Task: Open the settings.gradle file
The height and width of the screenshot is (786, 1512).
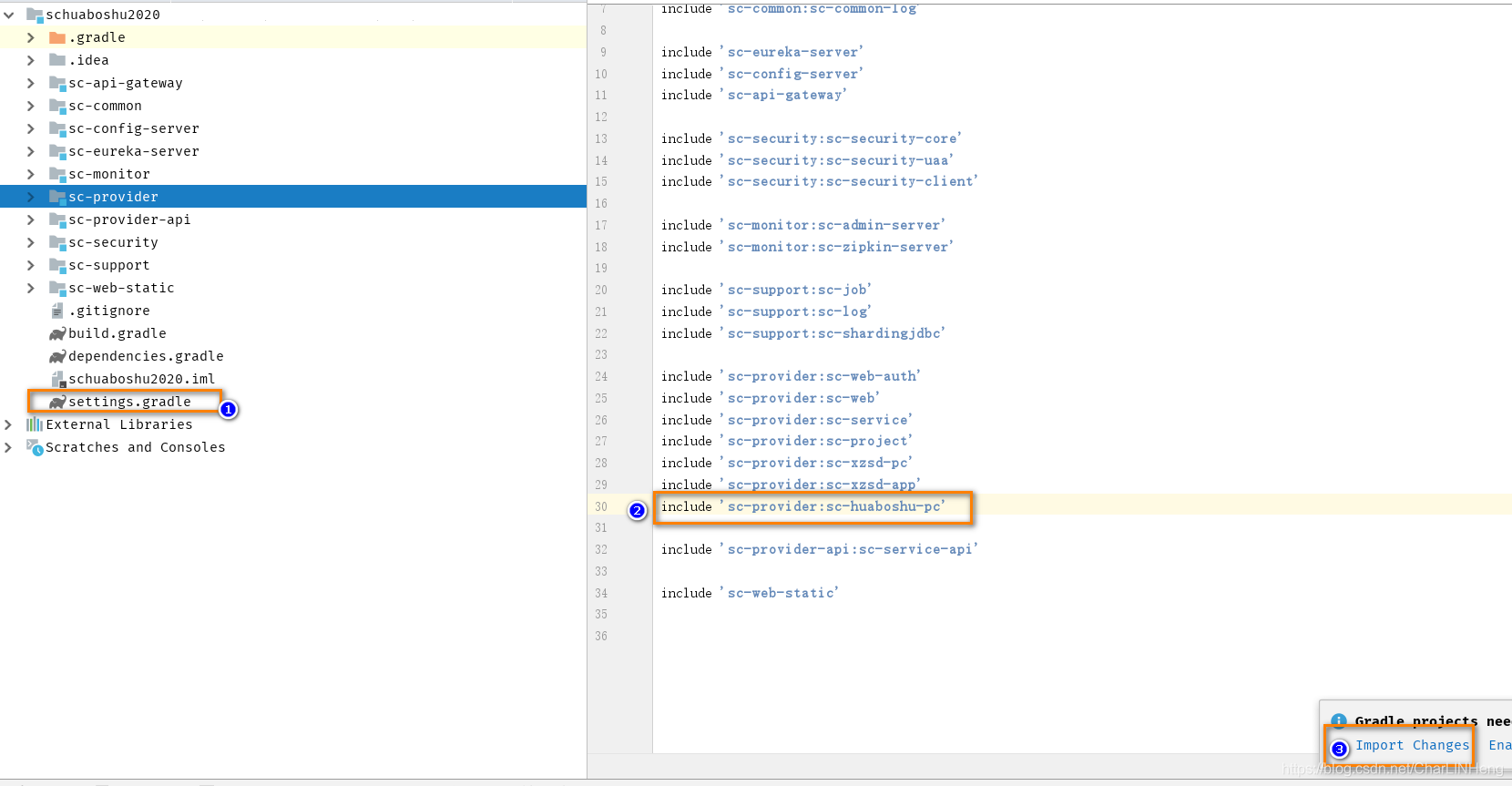Action: (129, 402)
